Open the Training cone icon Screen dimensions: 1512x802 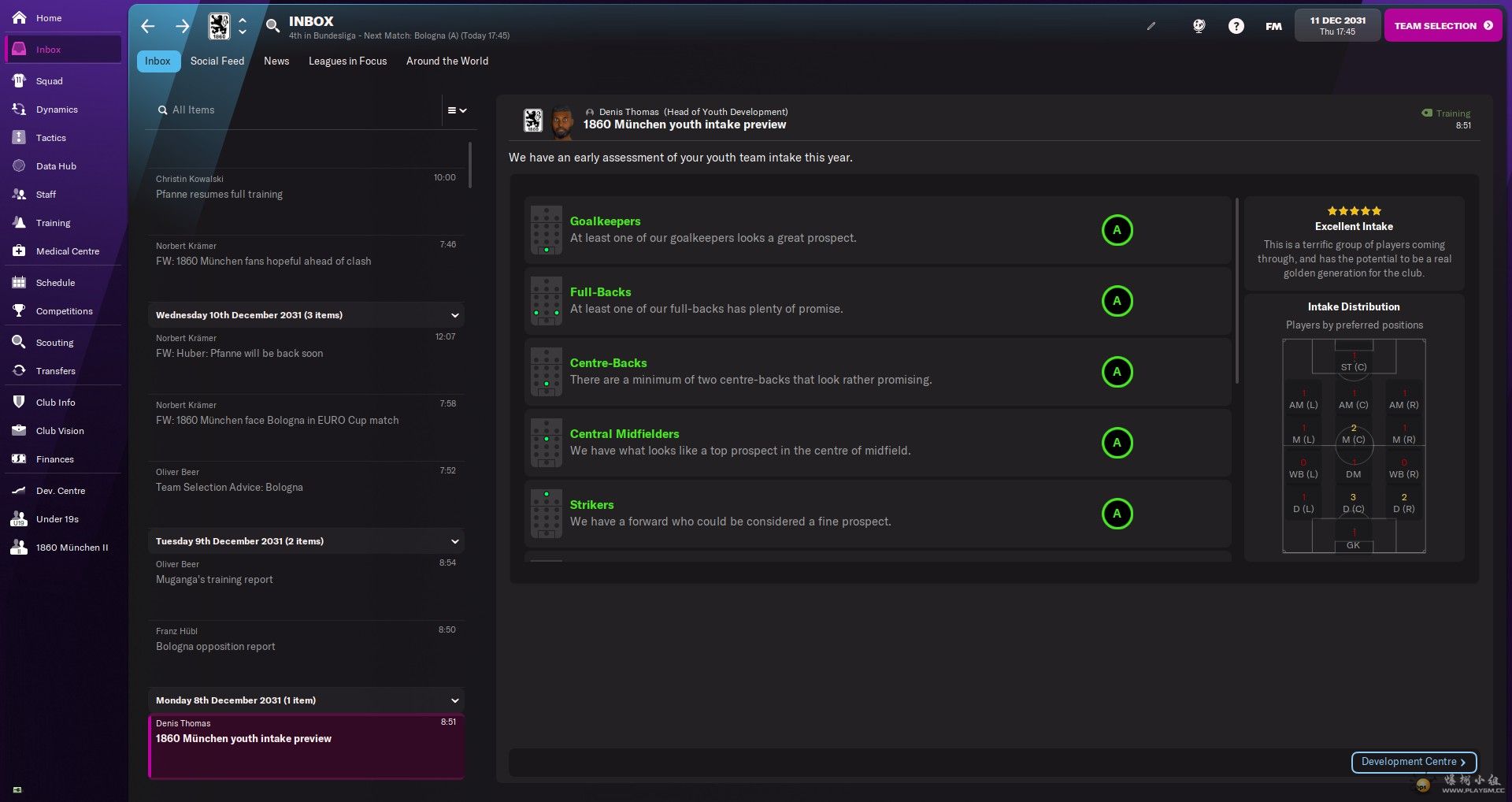click(x=20, y=222)
